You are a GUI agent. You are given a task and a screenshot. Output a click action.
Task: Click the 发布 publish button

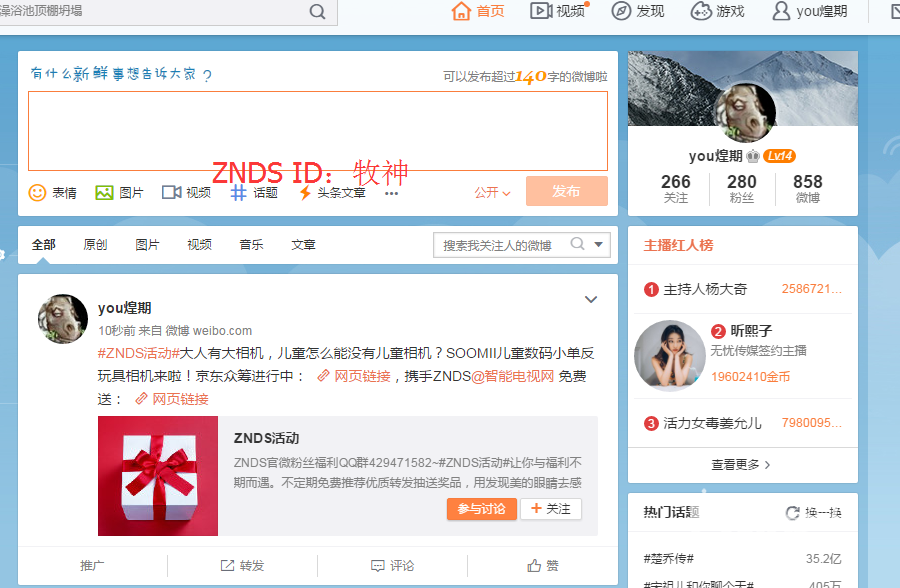[x=566, y=191]
